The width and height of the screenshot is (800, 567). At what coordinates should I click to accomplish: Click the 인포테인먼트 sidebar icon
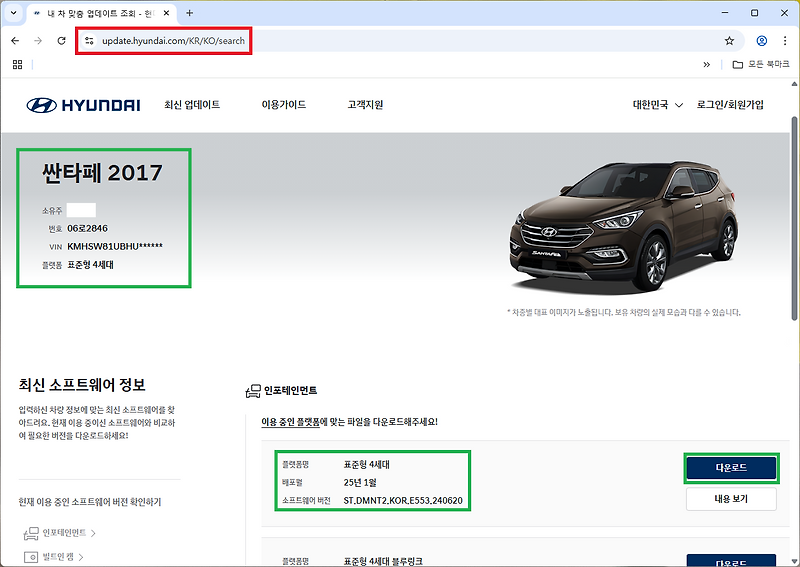click(x=31, y=533)
